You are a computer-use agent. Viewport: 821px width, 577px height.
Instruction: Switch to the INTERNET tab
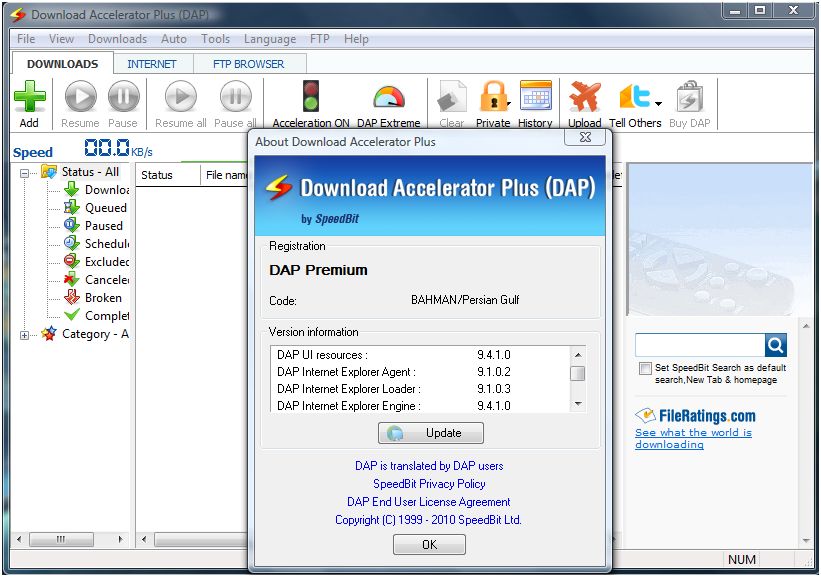tap(152, 64)
